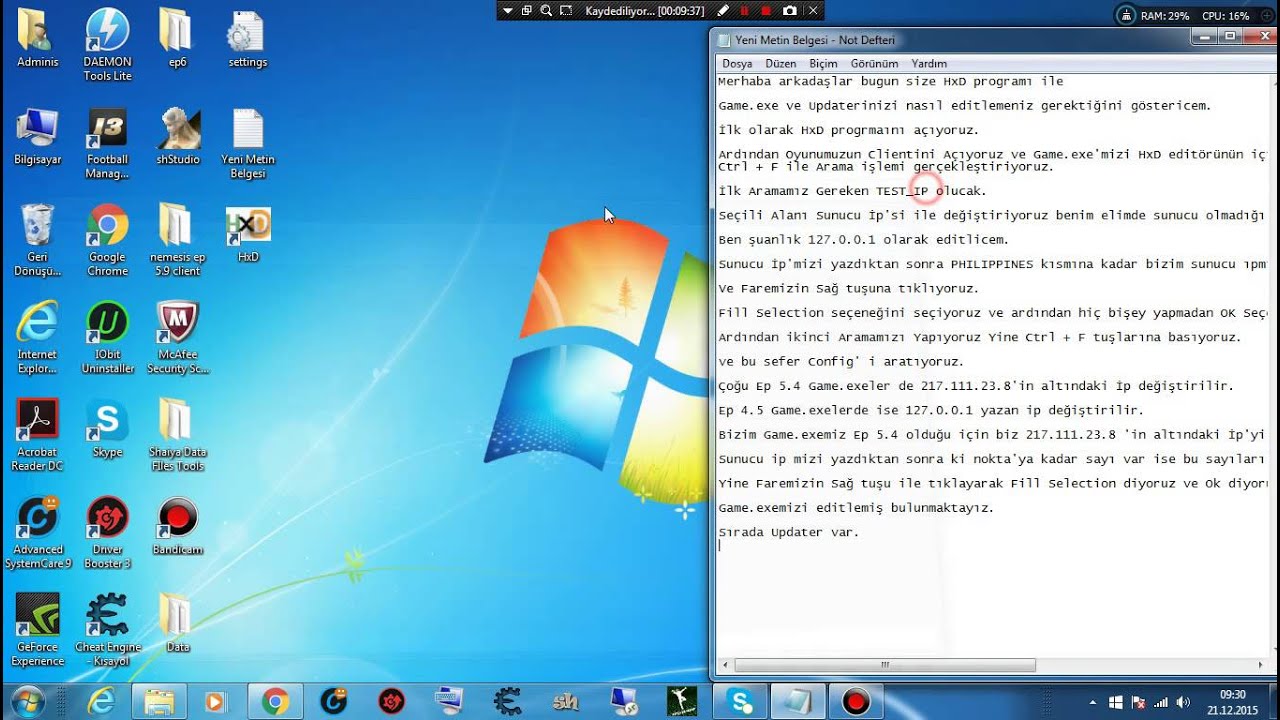
Task: Switch to Chrome in the taskbar
Action: [275, 702]
